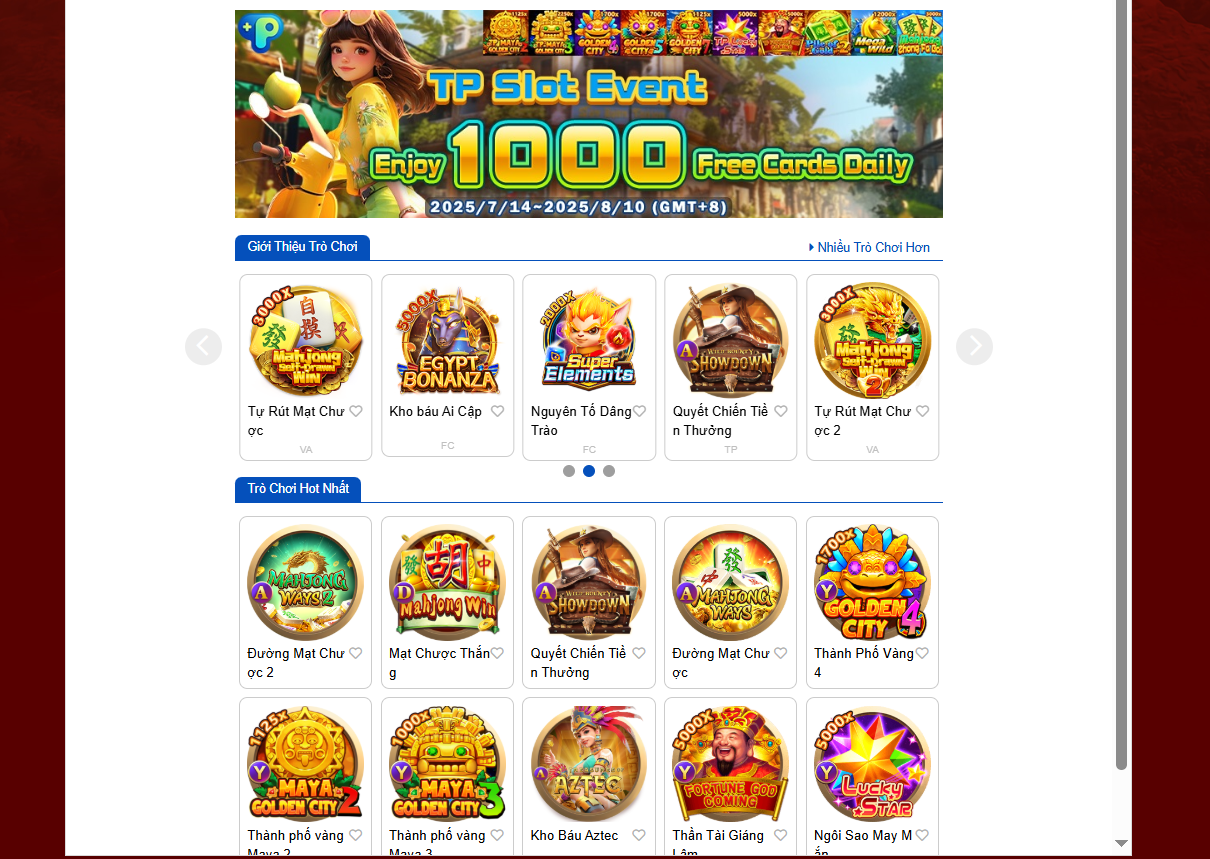Switch to Giới Thiệu Trò Chơi tab
This screenshot has width=1210, height=859.
click(302, 247)
